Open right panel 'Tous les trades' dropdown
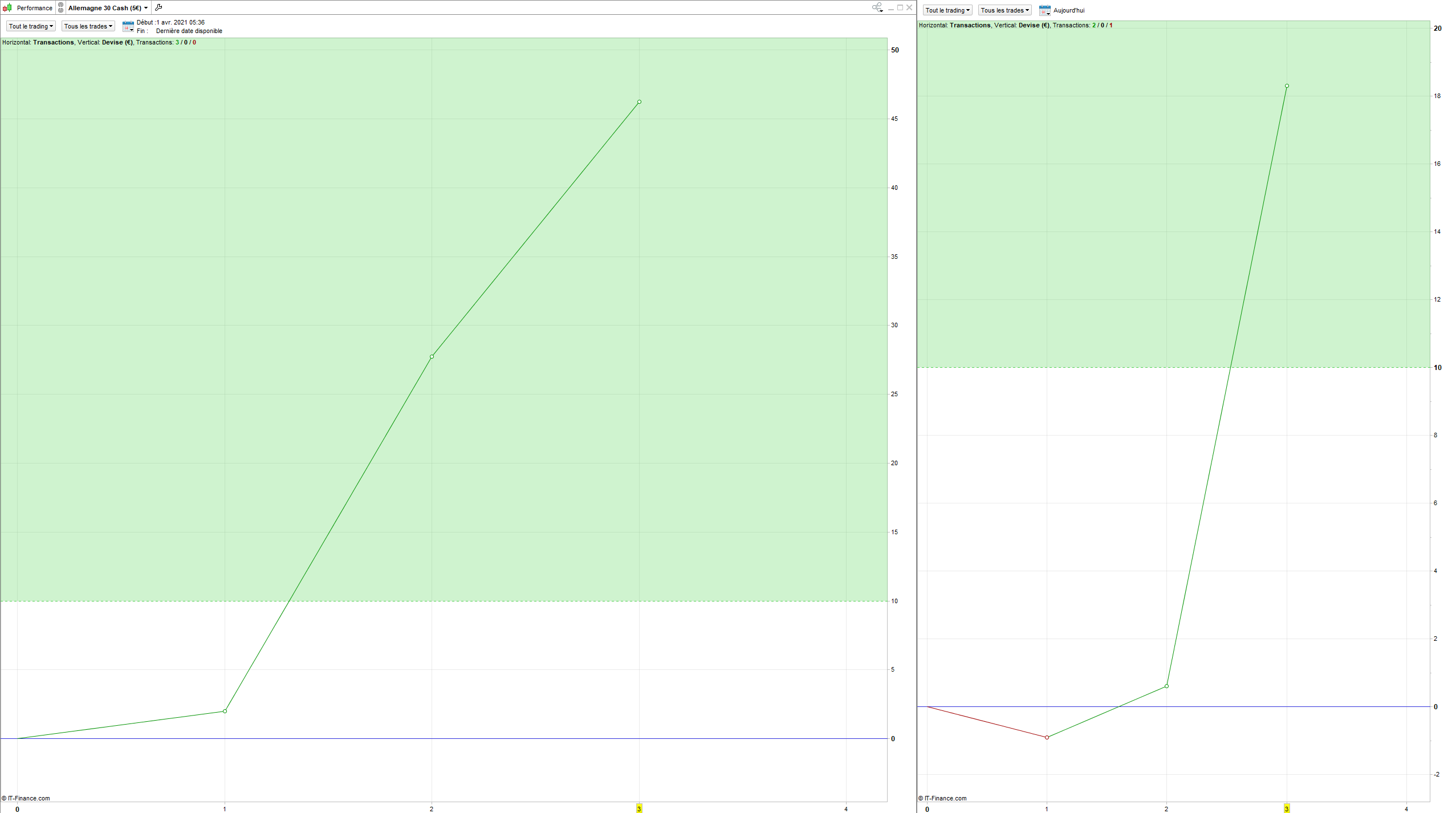This screenshot has height=813, width=1456. [x=1004, y=10]
